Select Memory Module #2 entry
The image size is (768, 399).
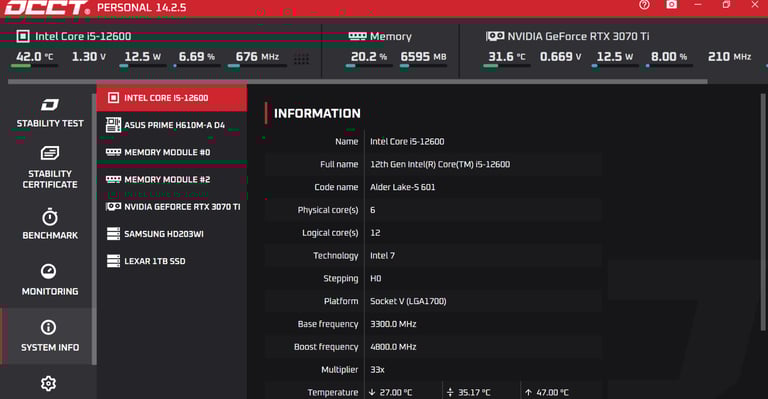171,180
